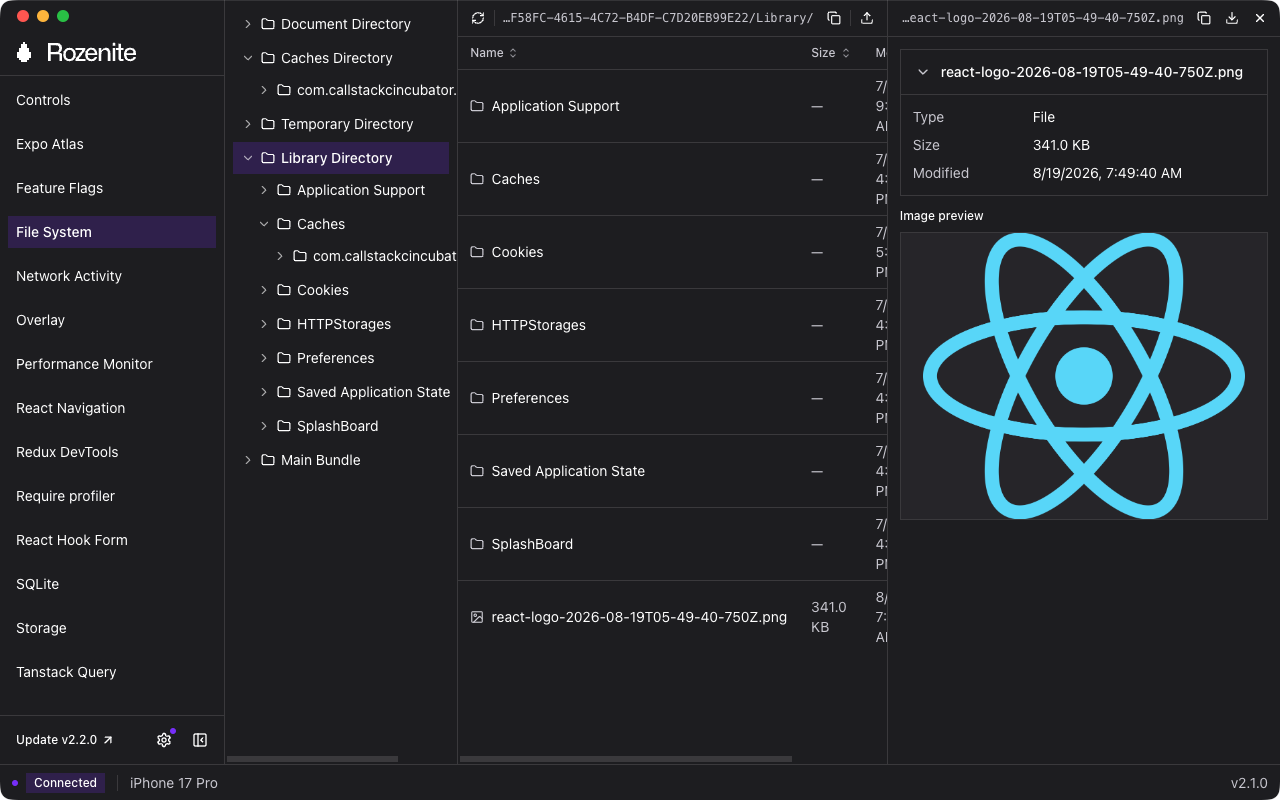Expand the Cookies tree chevron

[x=264, y=290]
